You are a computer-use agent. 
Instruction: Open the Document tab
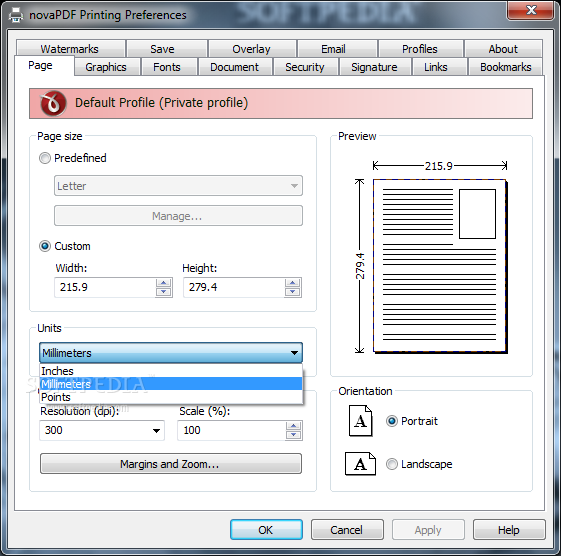235,67
